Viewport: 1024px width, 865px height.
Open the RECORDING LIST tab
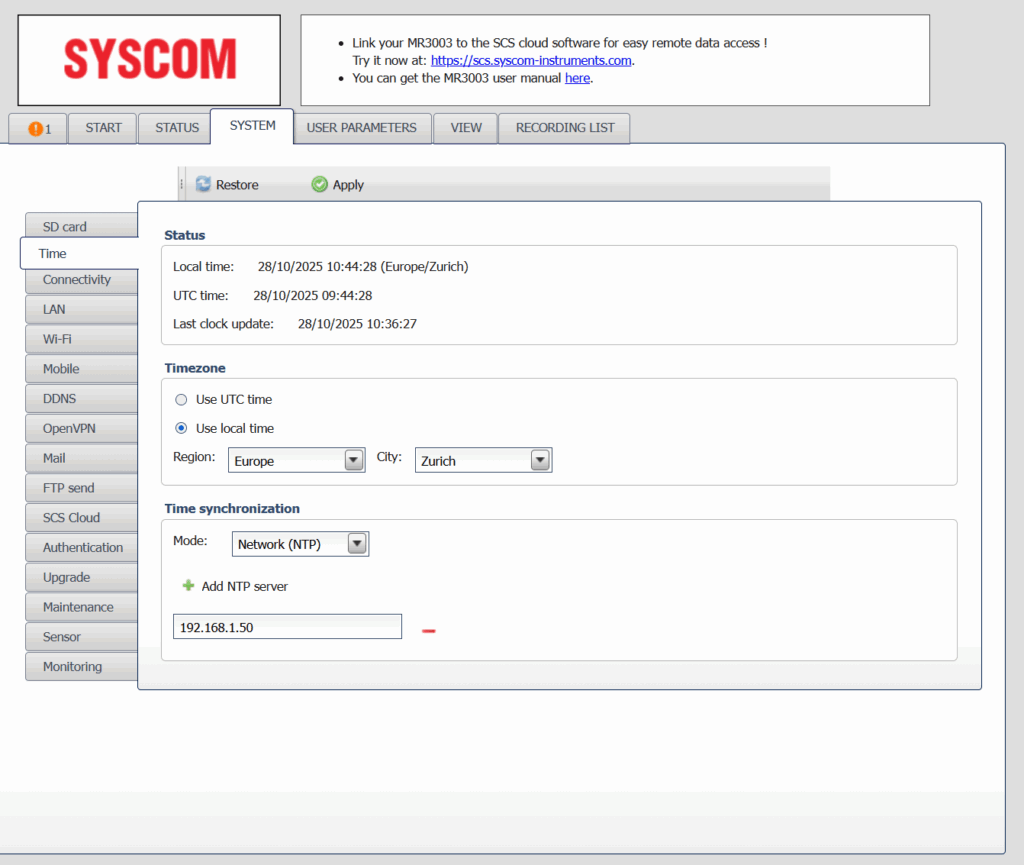tap(563, 128)
